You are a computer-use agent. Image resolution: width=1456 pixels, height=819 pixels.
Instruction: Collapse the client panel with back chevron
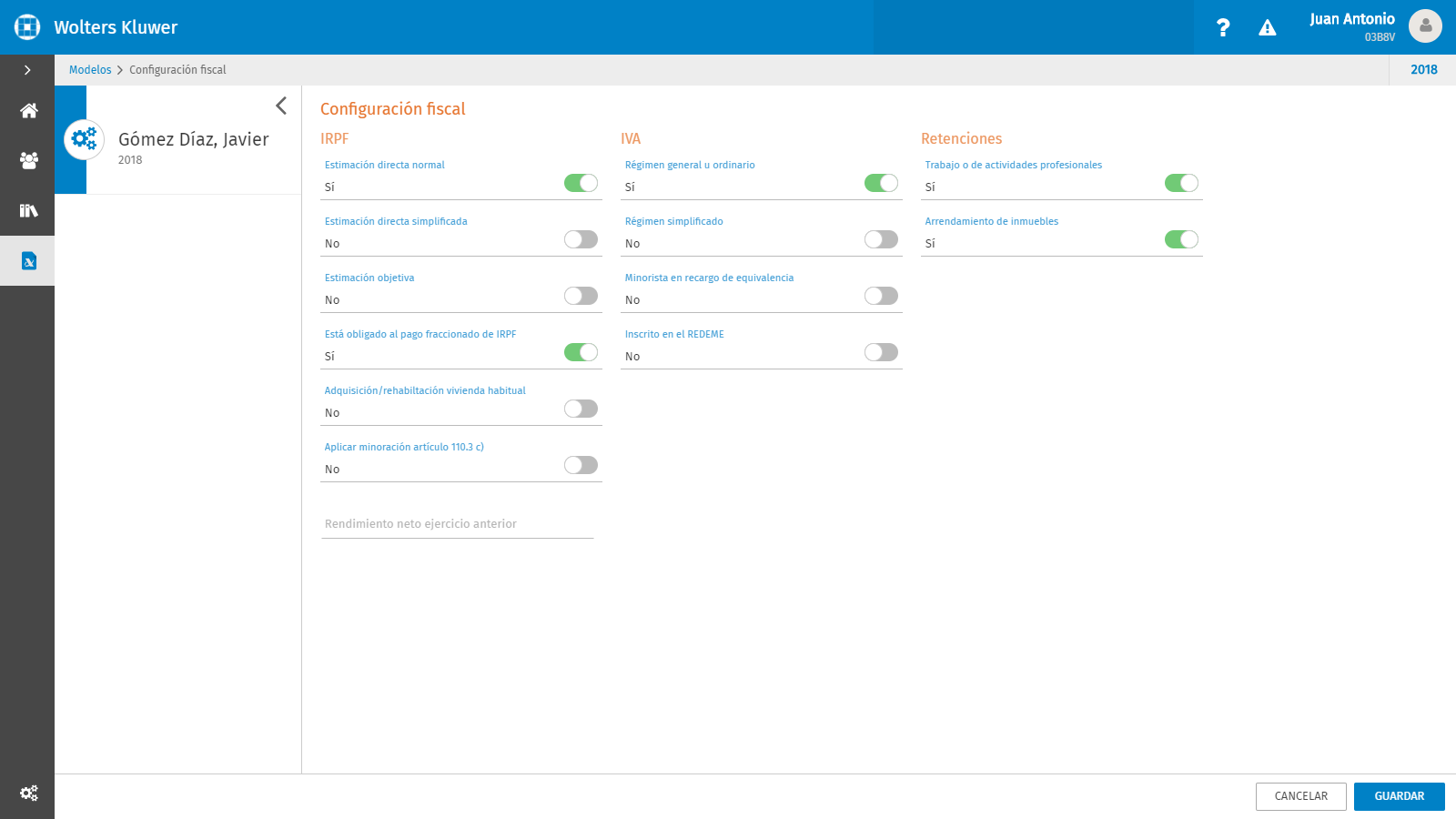tap(281, 106)
